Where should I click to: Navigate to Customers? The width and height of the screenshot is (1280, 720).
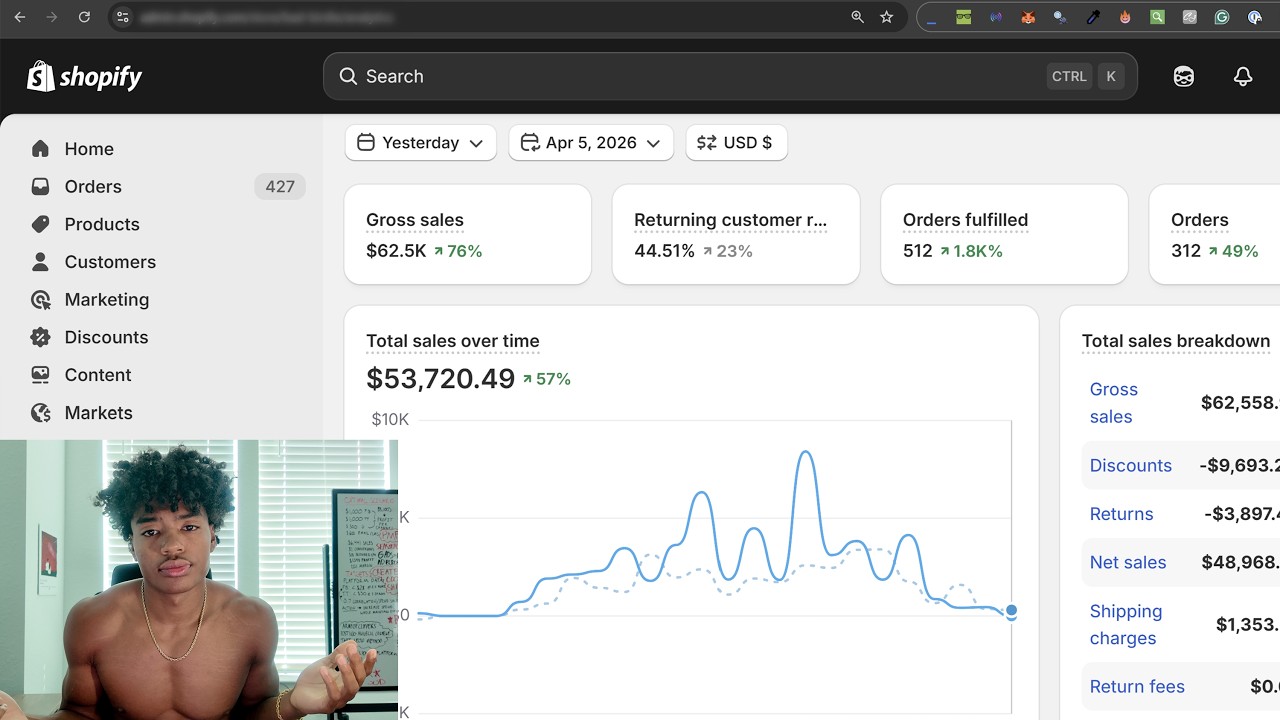[x=110, y=262]
